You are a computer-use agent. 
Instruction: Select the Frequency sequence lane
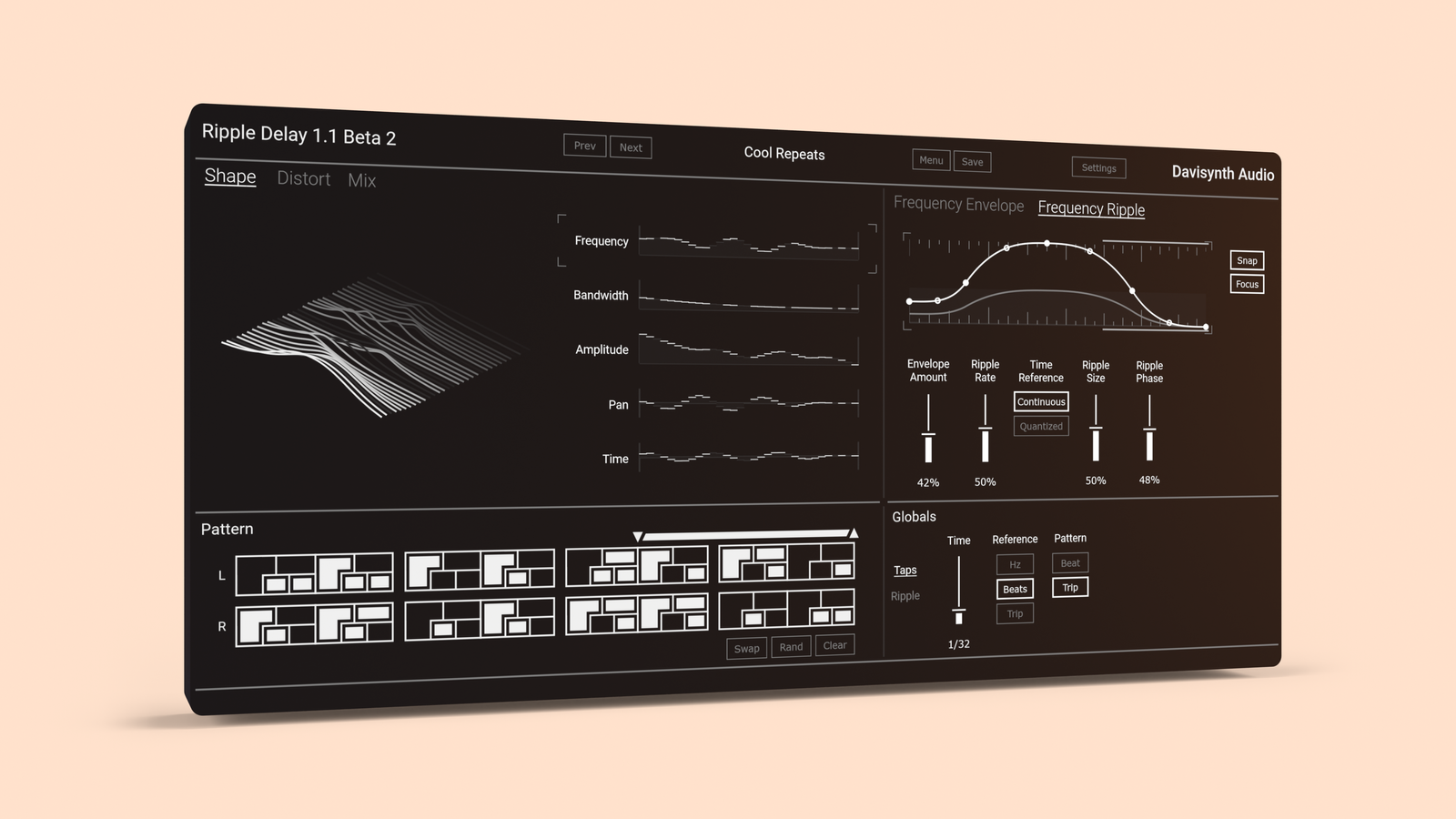click(748, 243)
